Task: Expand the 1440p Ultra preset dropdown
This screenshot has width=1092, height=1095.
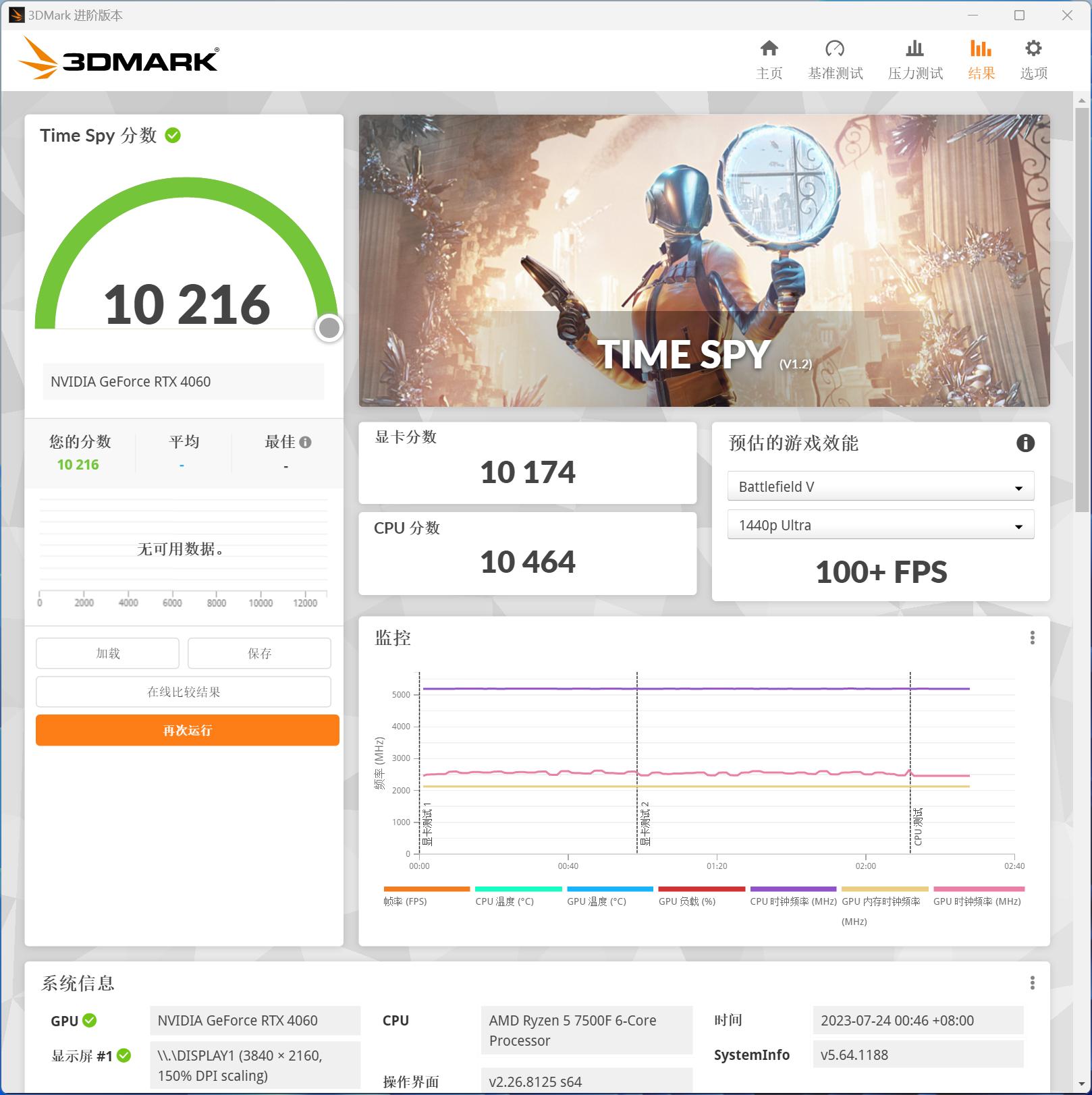Action: click(x=881, y=525)
